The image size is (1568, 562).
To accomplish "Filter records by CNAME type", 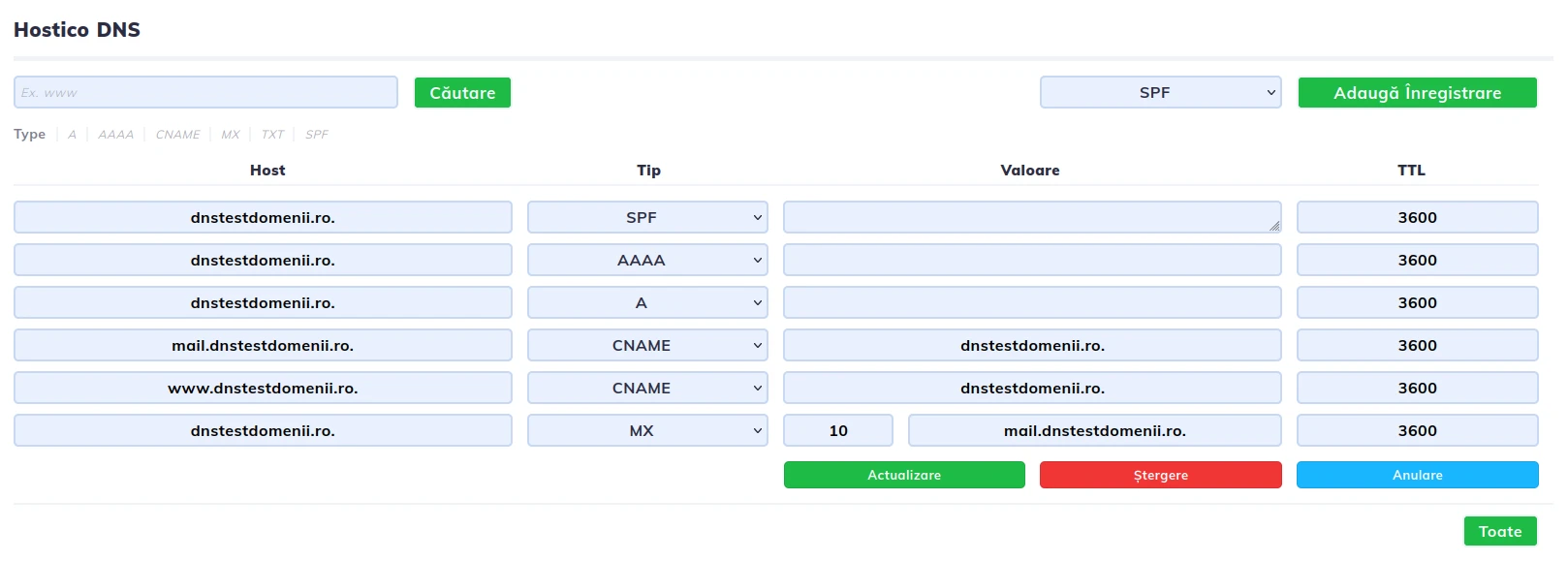I will pyautogui.click(x=177, y=135).
